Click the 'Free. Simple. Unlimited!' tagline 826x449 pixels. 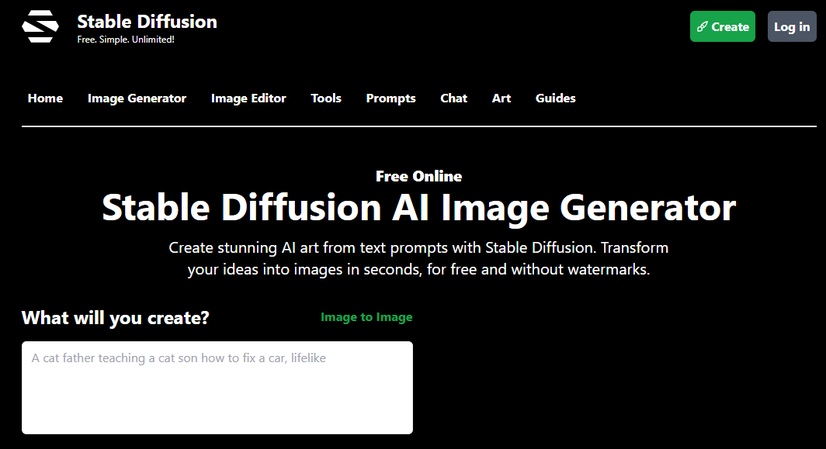(125, 40)
